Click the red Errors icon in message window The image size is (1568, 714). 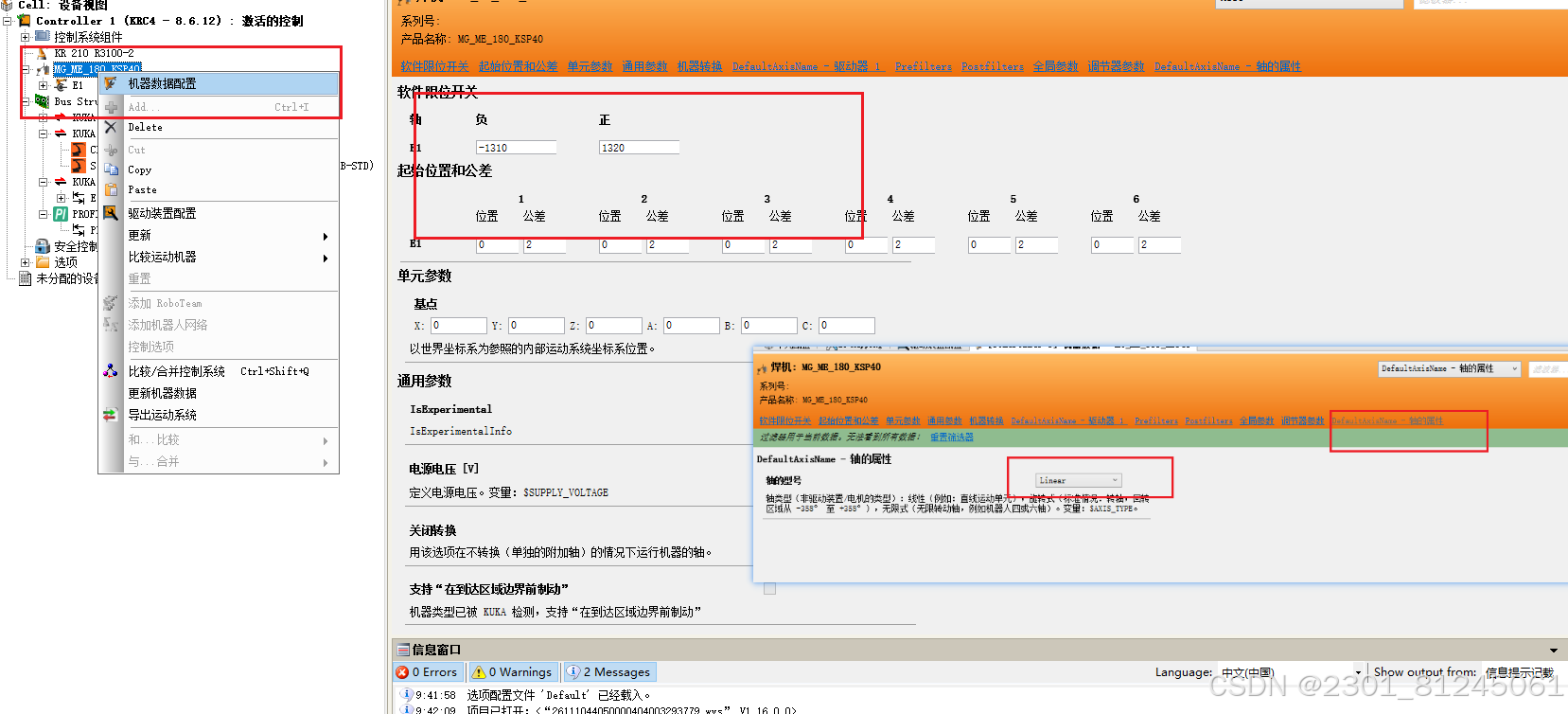402,672
